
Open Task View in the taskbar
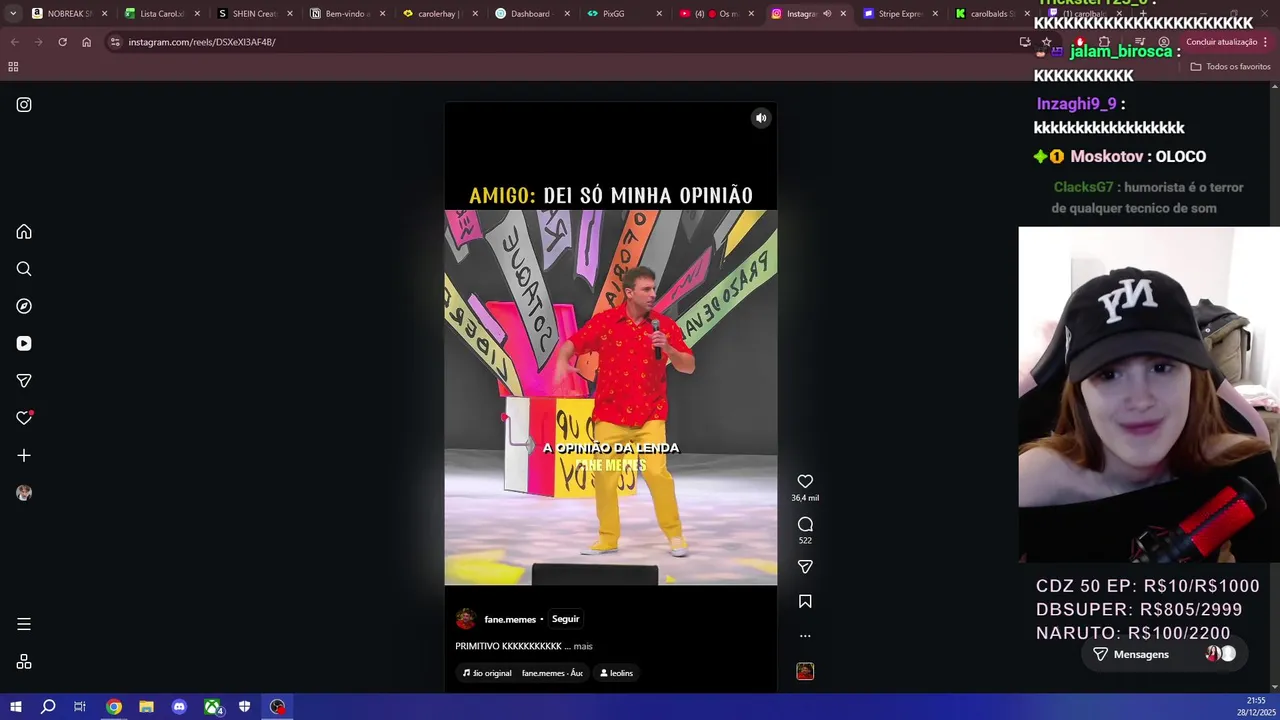tap(80, 707)
